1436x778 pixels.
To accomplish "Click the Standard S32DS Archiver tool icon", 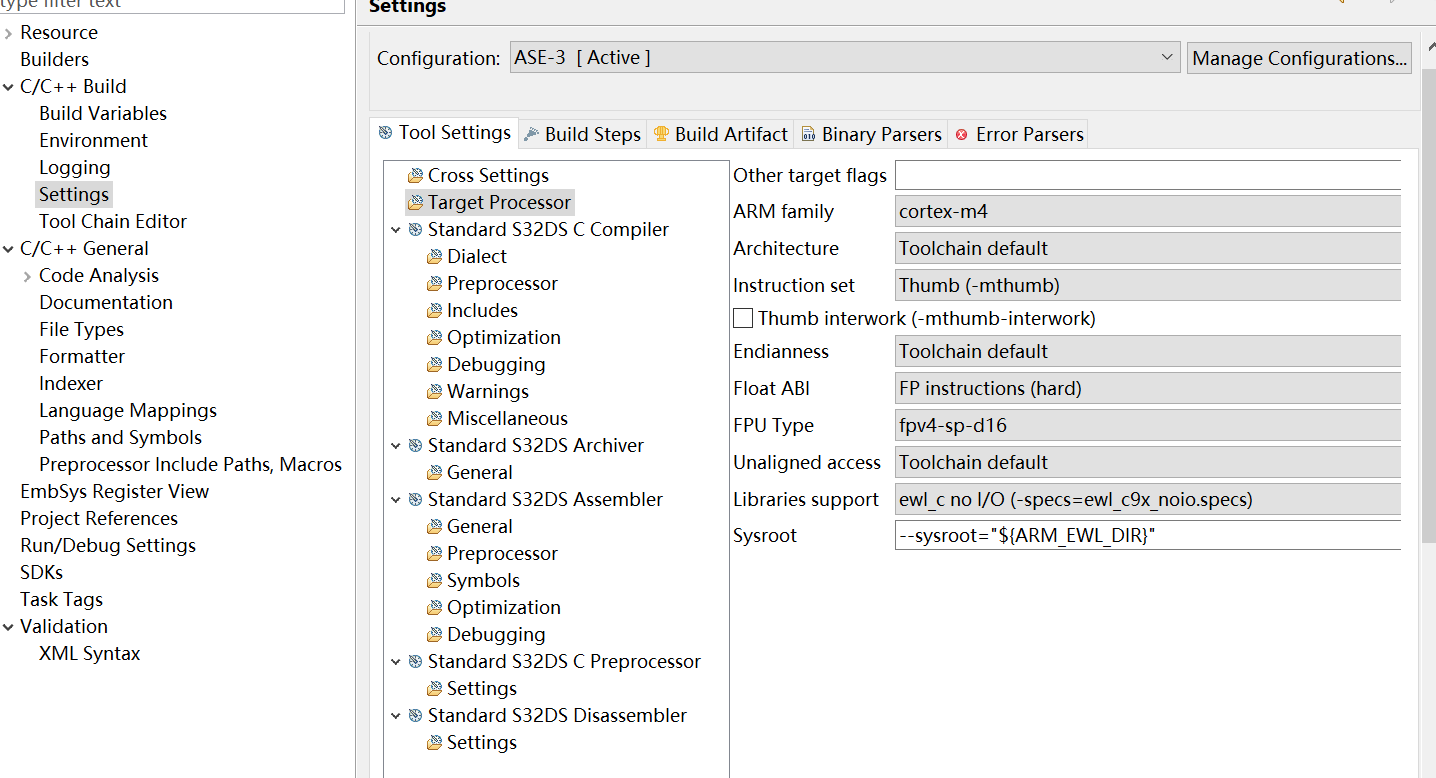I will [415, 446].
